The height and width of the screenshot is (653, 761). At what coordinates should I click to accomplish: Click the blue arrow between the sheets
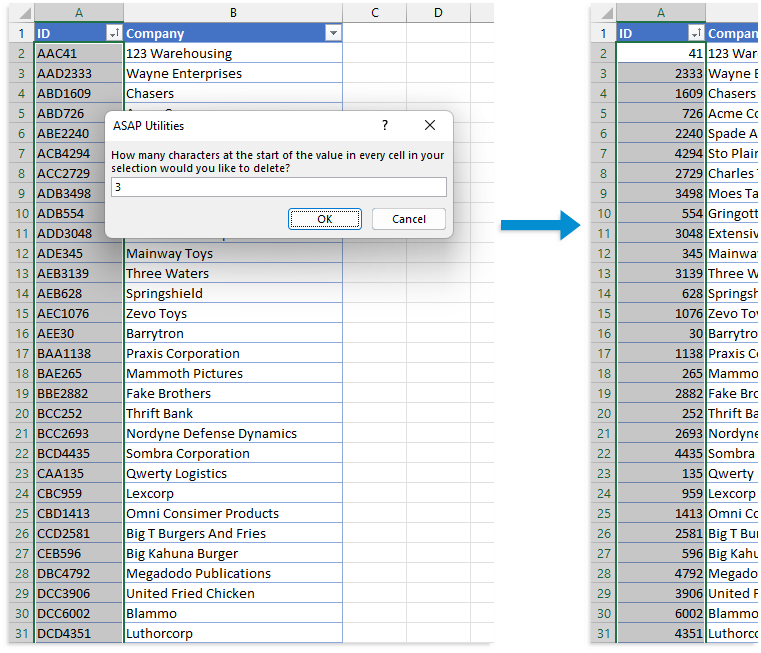point(539,226)
